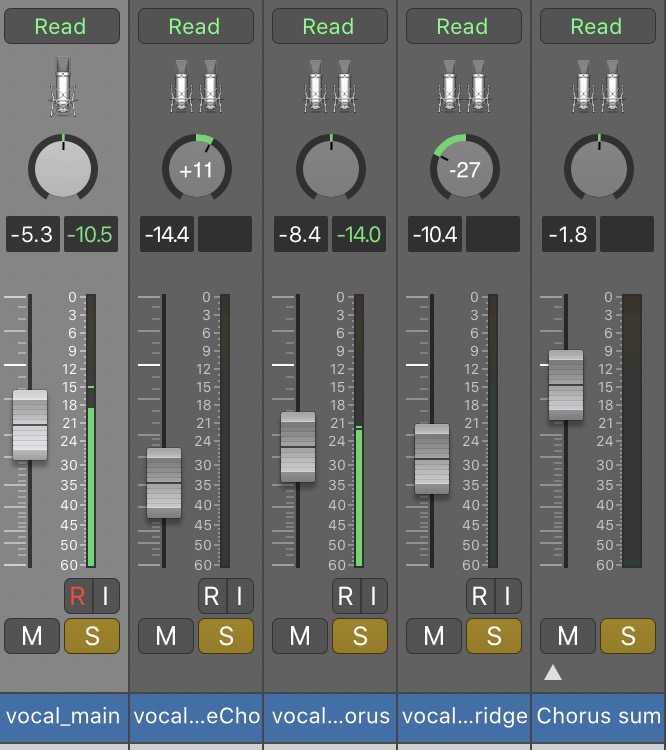The width and height of the screenshot is (666, 750).
Task: Click the vocal_main microphone icon
Action: 62,85
